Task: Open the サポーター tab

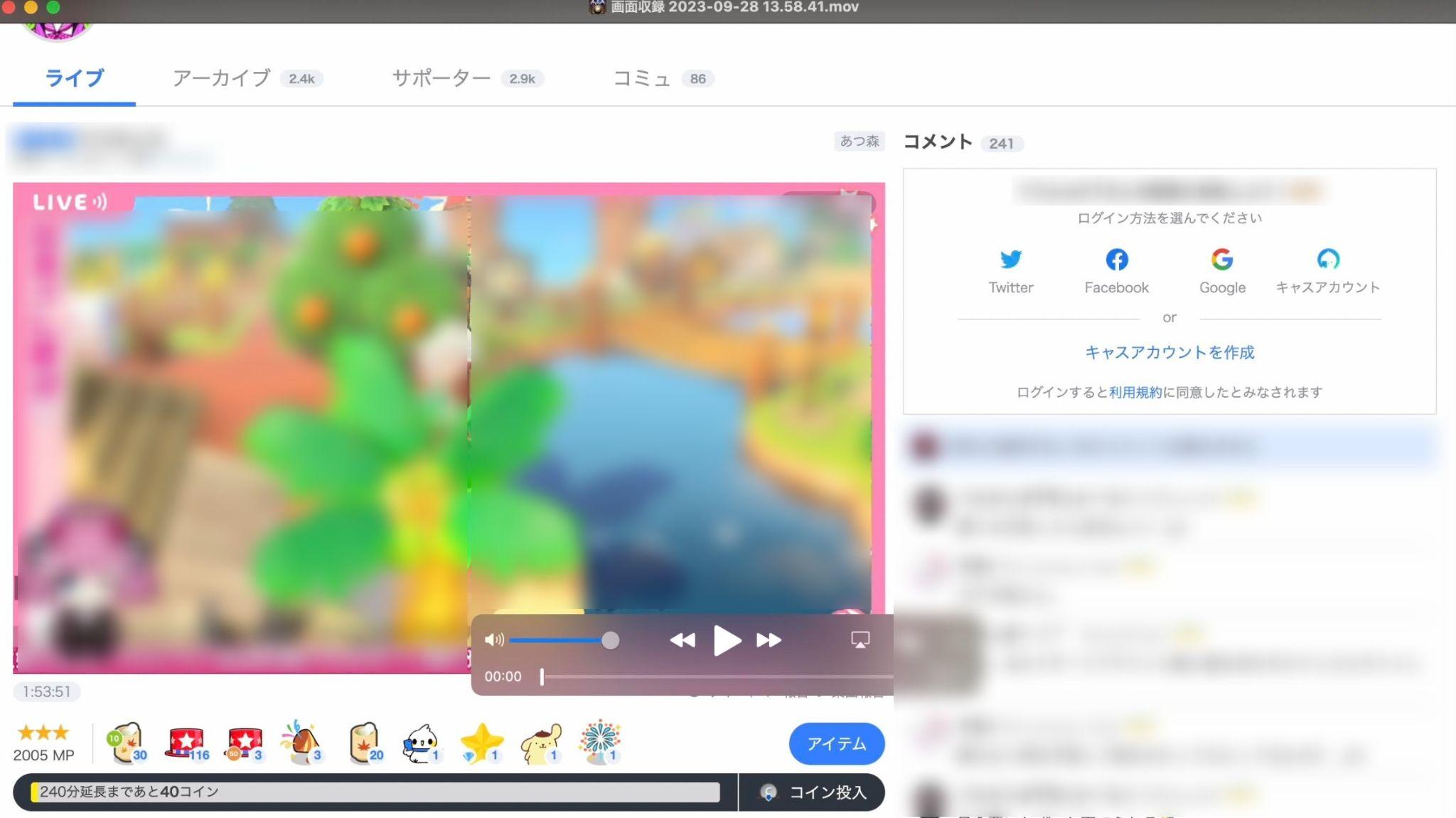Action: 468,78
